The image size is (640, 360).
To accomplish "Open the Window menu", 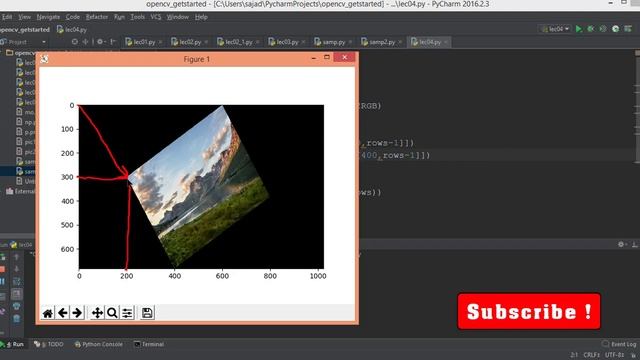I will [178, 17].
